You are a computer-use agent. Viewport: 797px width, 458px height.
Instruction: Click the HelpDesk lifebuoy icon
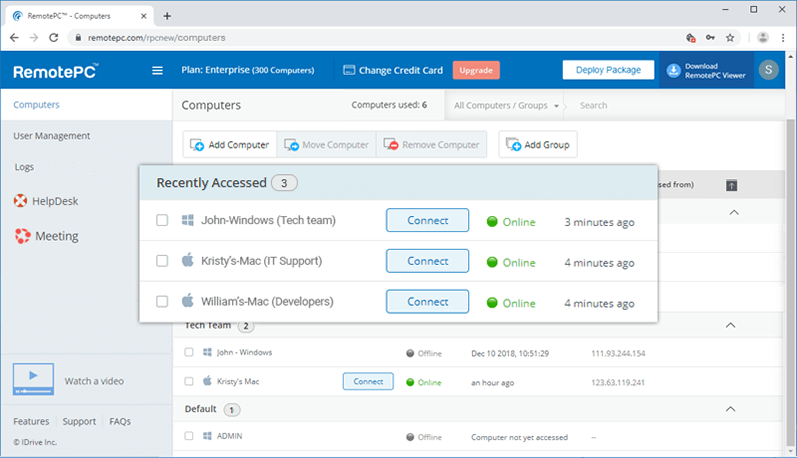[20, 201]
